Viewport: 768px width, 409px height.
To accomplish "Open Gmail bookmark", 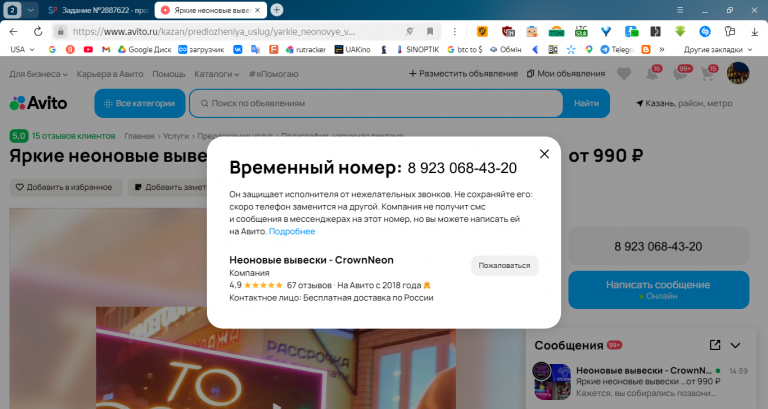I will coord(106,49).
